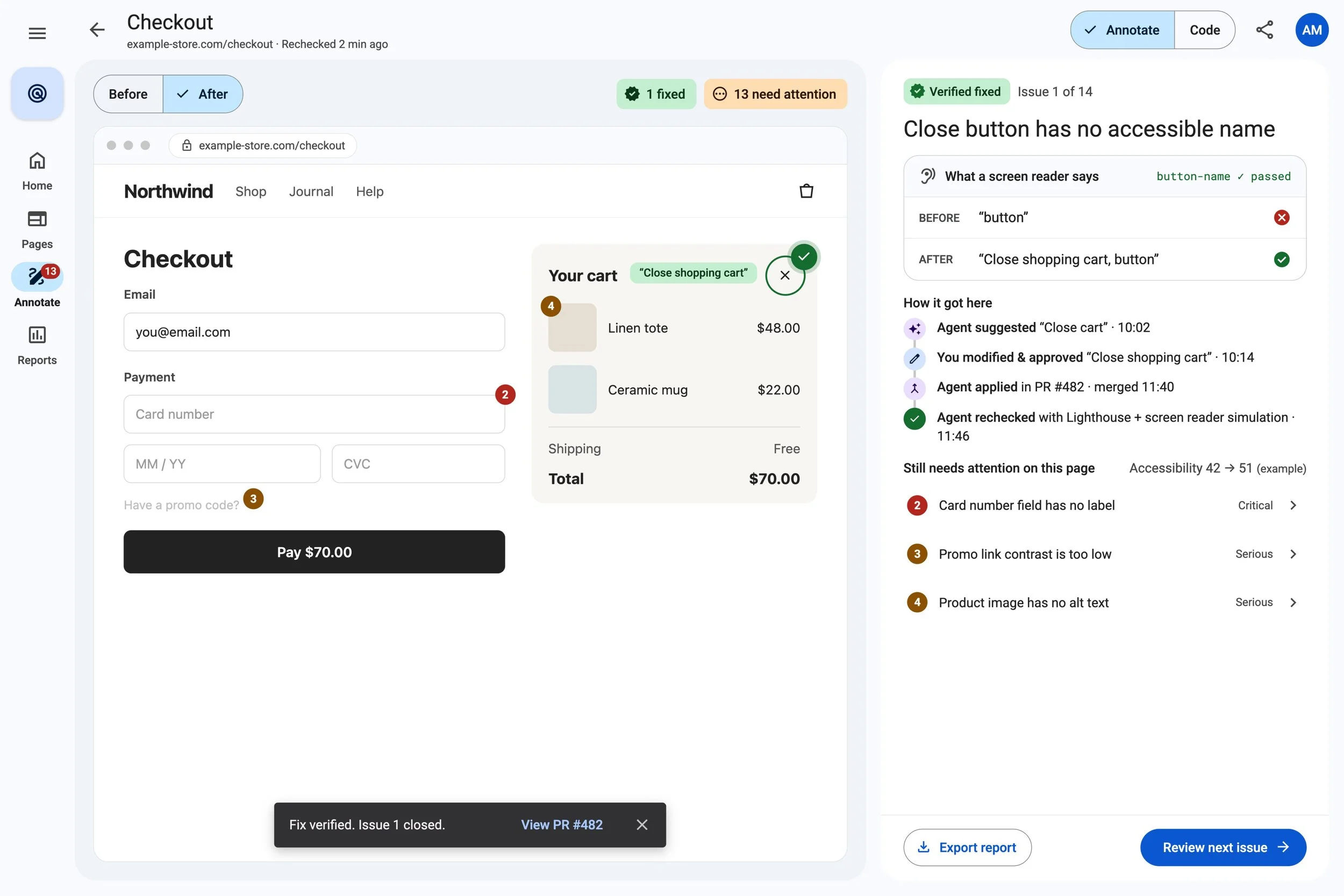Click the share icon
The height and width of the screenshot is (896, 1344).
(1264, 30)
